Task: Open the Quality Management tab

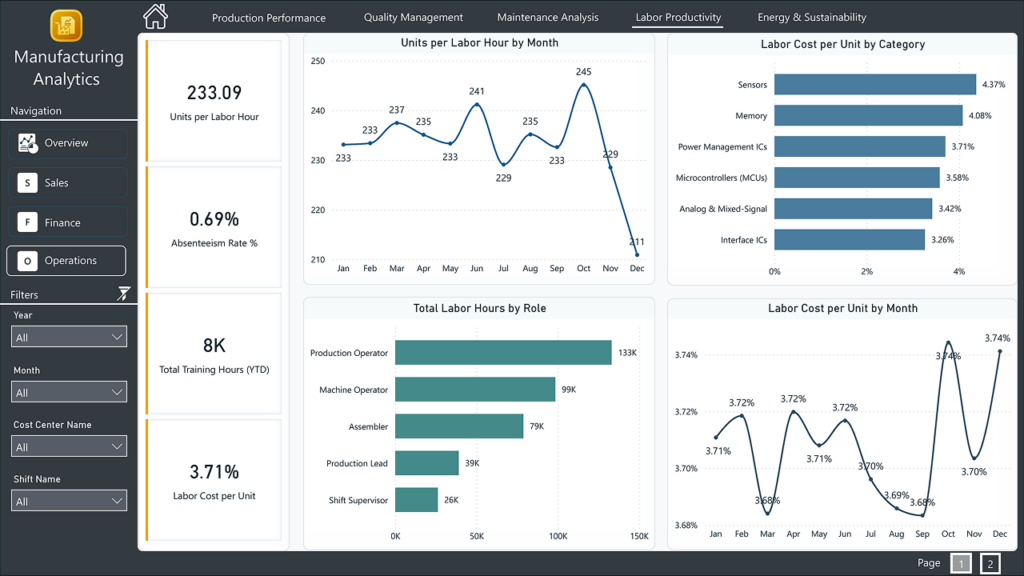Action: (x=413, y=18)
